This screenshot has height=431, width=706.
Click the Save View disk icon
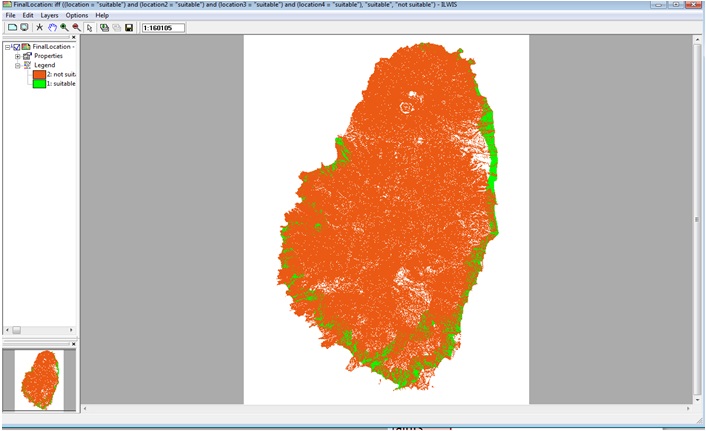coord(129,27)
